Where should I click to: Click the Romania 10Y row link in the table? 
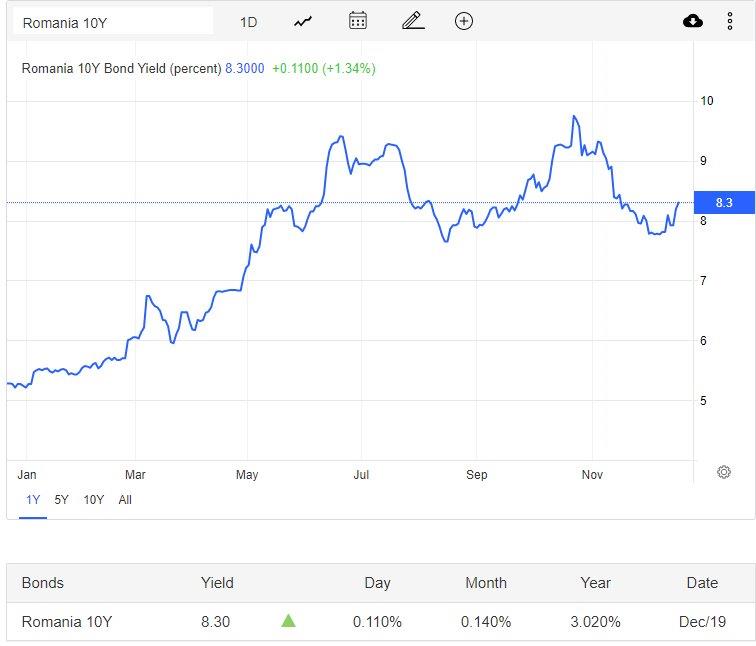tap(67, 621)
